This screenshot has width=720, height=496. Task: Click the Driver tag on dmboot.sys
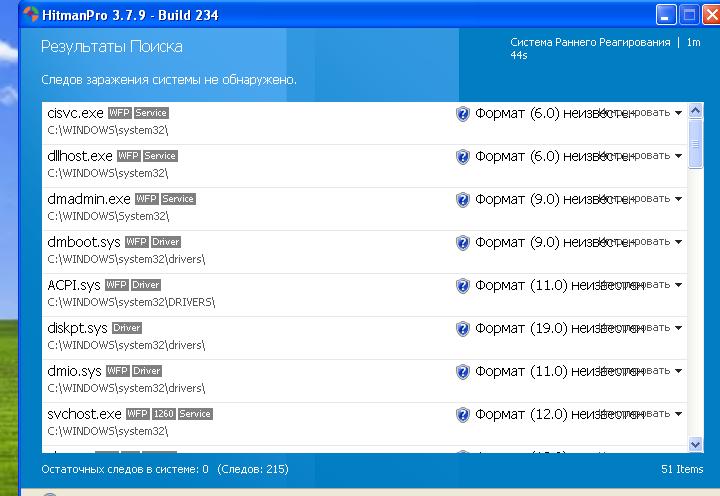click(x=166, y=242)
